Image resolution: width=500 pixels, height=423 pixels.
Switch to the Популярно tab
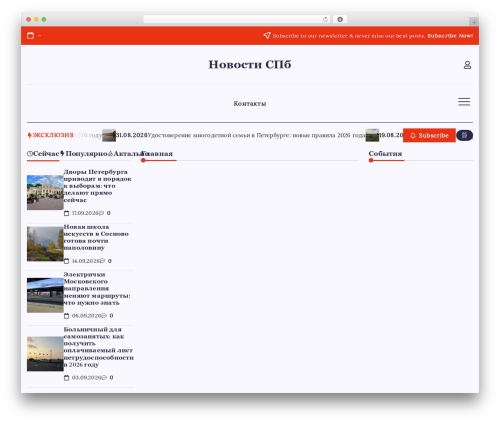point(84,154)
